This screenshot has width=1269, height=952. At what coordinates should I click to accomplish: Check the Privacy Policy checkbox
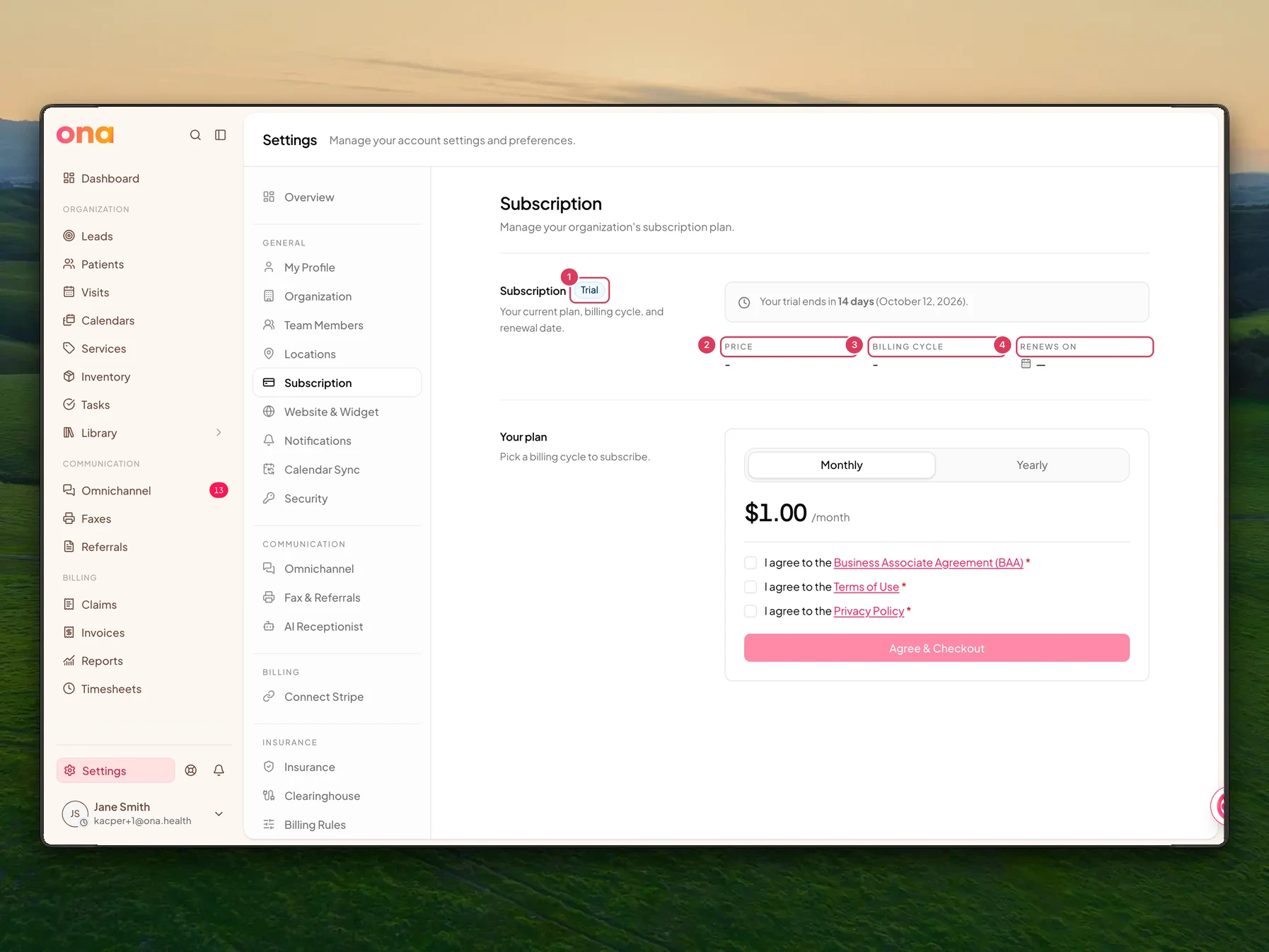(751, 611)
